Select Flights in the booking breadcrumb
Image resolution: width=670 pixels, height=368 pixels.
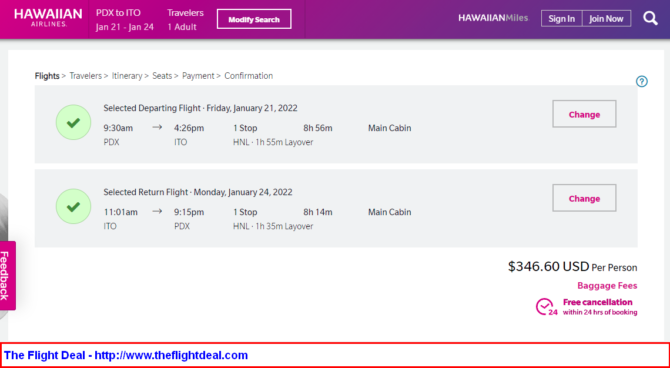click(x=47, y=76)
